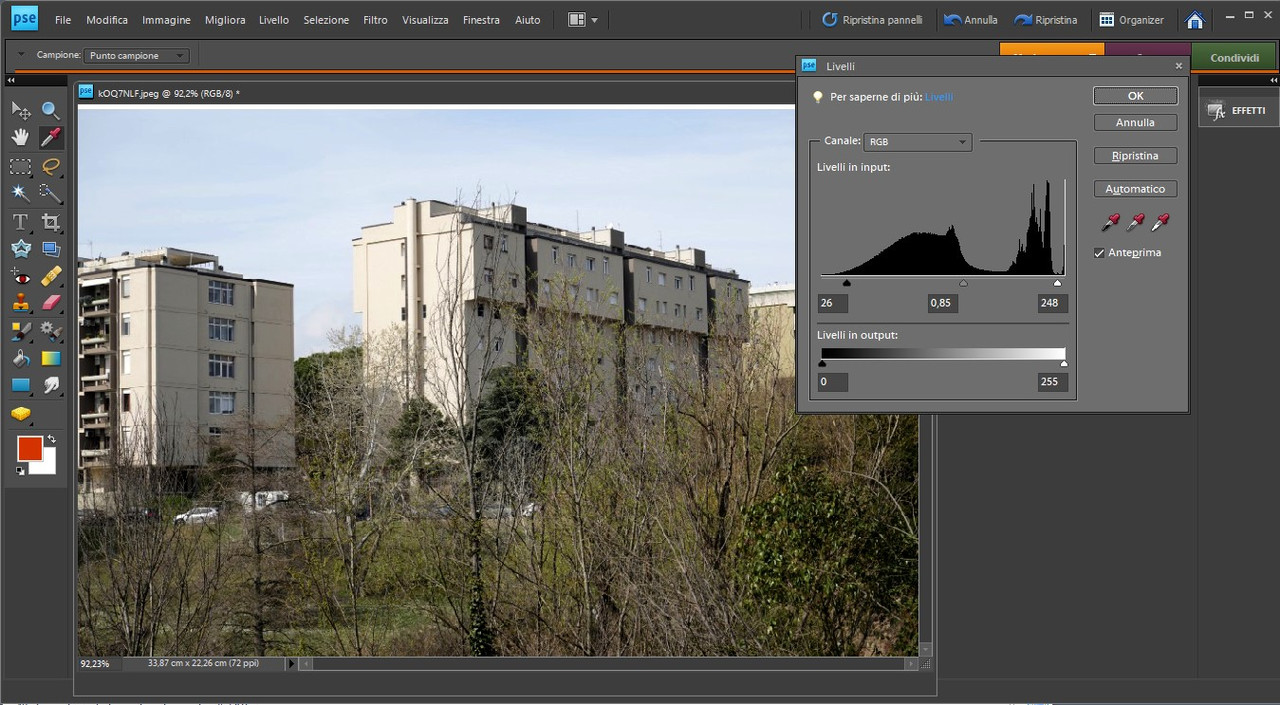
Task: Select the Paint Bucket tool
Action: 20,357
